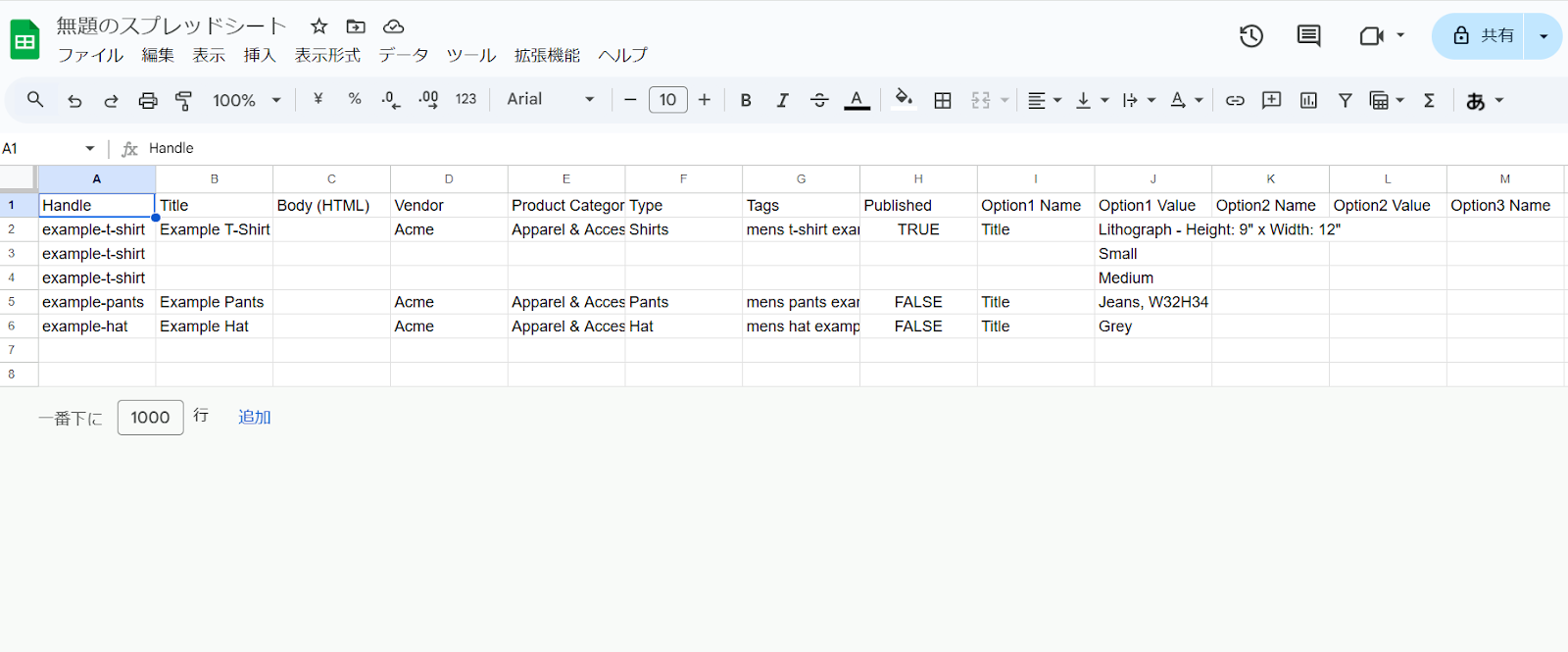This screenshot has width=1568, height=652.
Task: Toggle italic formatting
Action: tap(782, 100)
